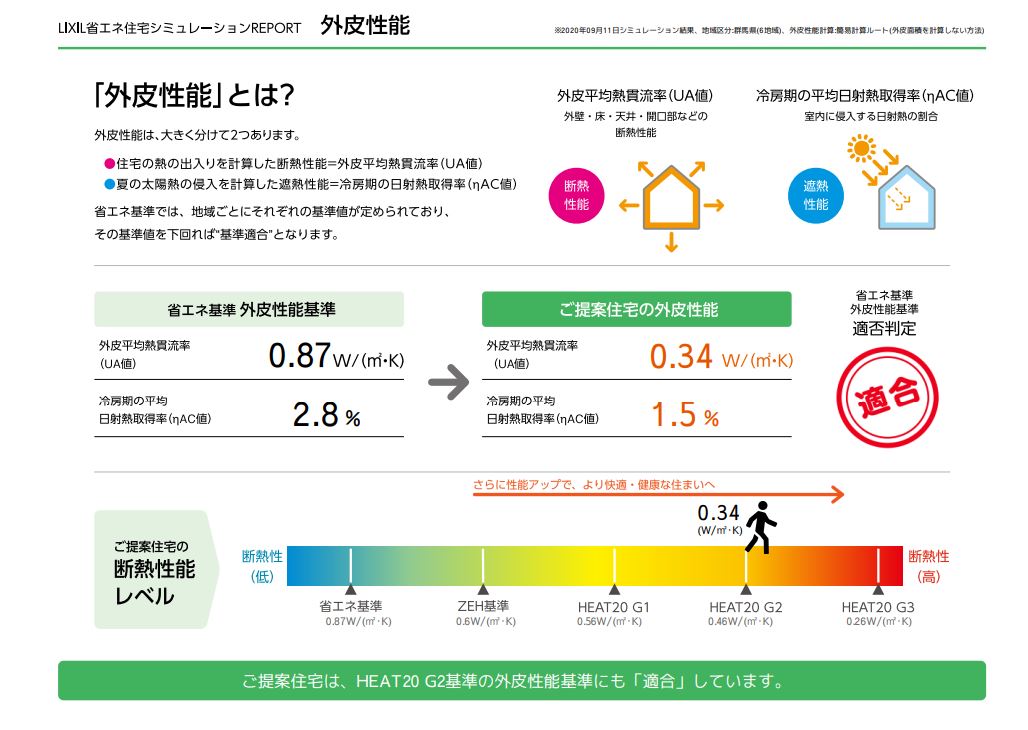The image size is (1028, 730).
Task: Click the gray arrow between the two panels
Action: coord(448,382)
